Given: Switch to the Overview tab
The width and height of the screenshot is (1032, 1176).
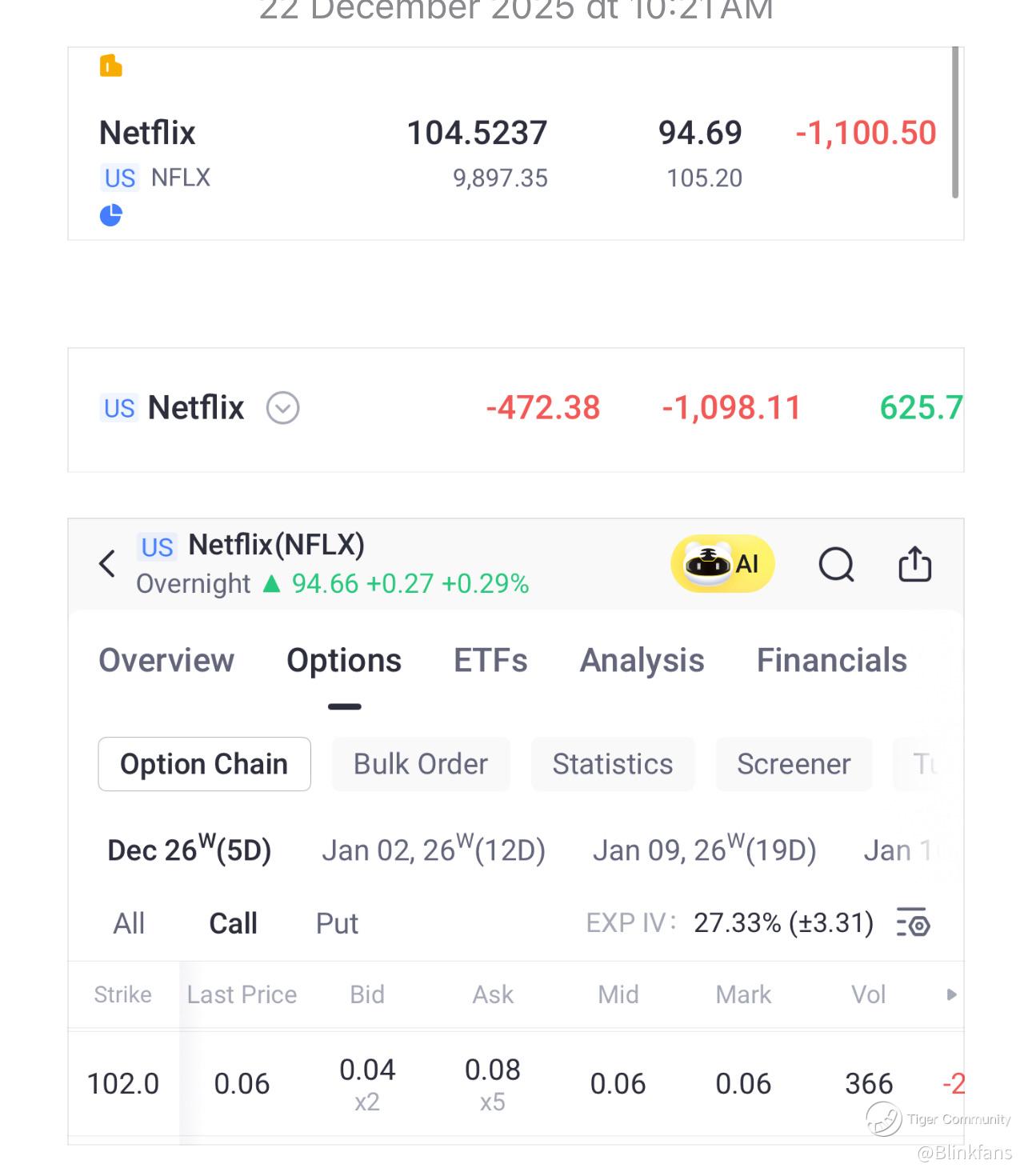Looking at the screenshot, I should click(x=166, y=661).
